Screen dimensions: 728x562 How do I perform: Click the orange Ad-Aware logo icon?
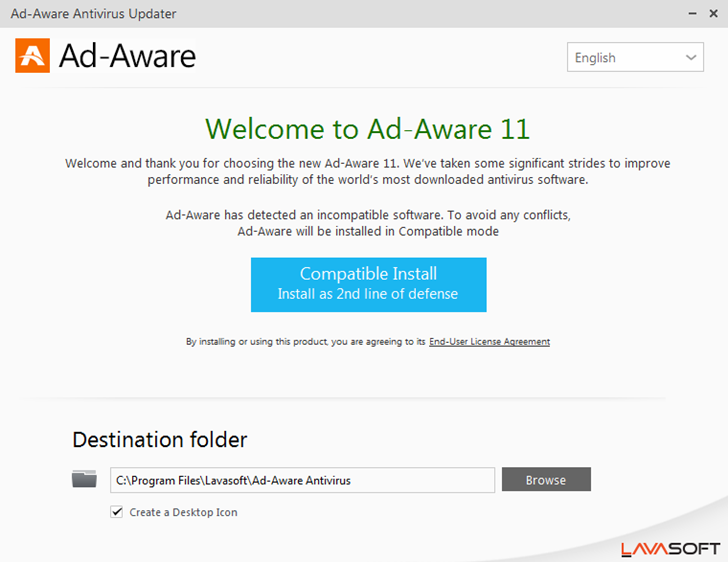(x=32, y=56)
